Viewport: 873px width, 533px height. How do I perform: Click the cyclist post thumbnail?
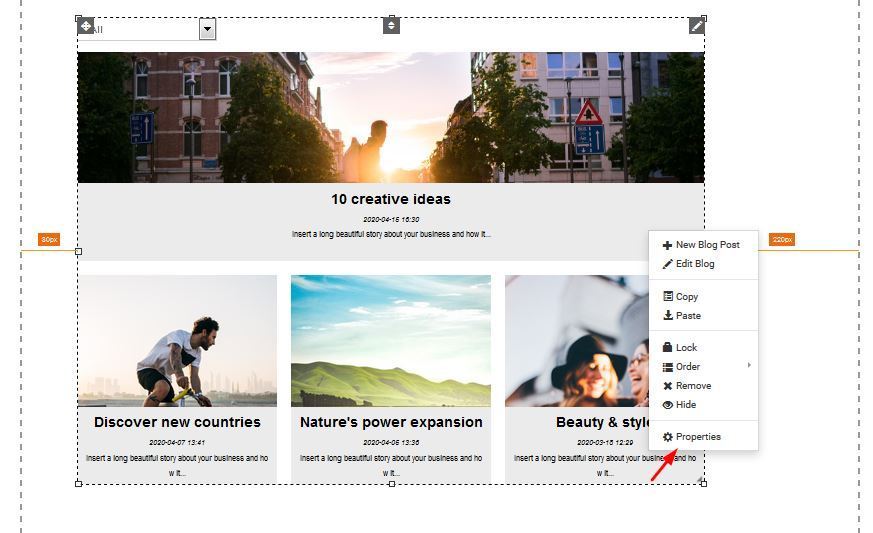(177, 340)
